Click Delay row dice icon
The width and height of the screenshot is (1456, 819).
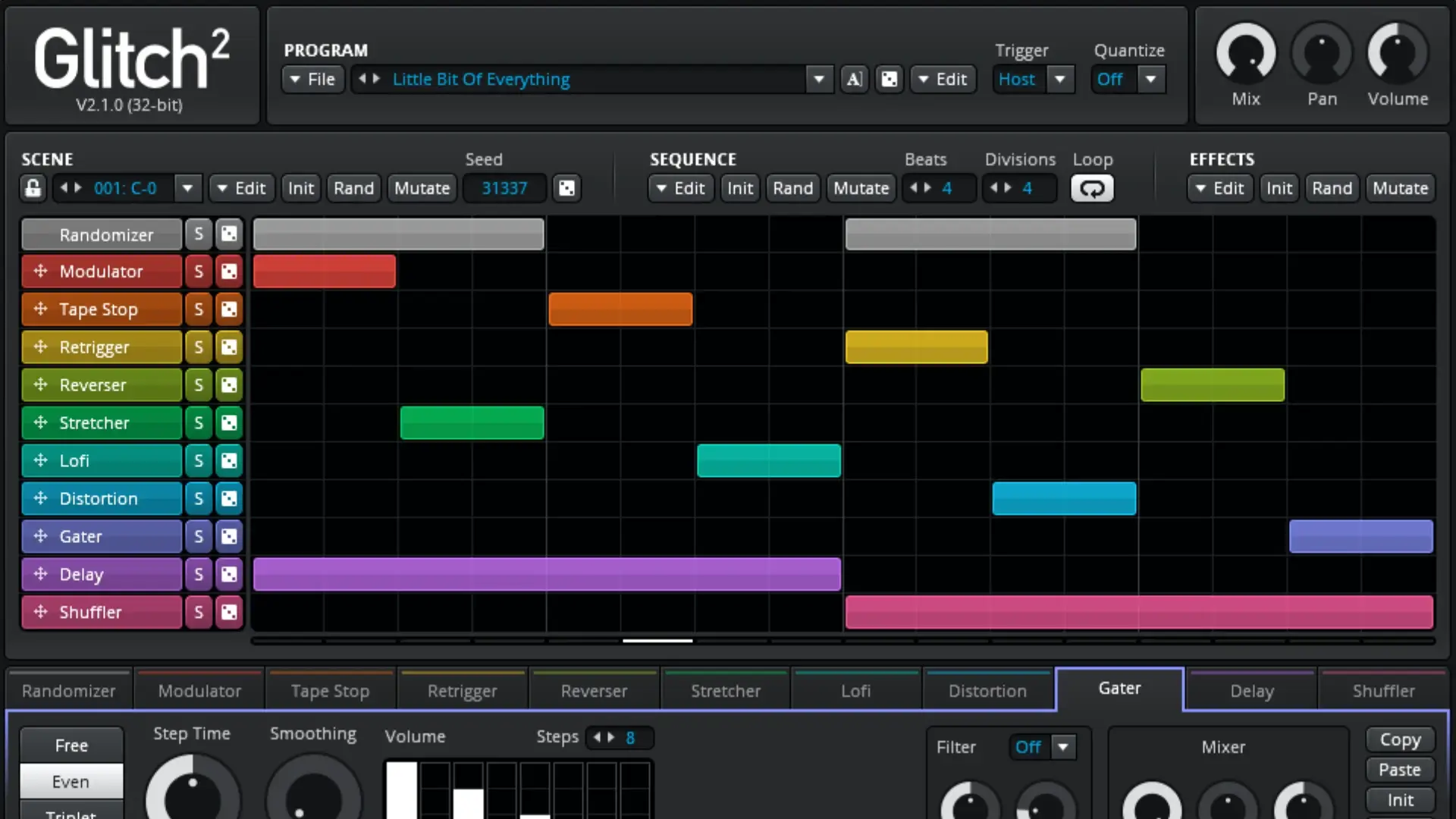click(229, 575)
